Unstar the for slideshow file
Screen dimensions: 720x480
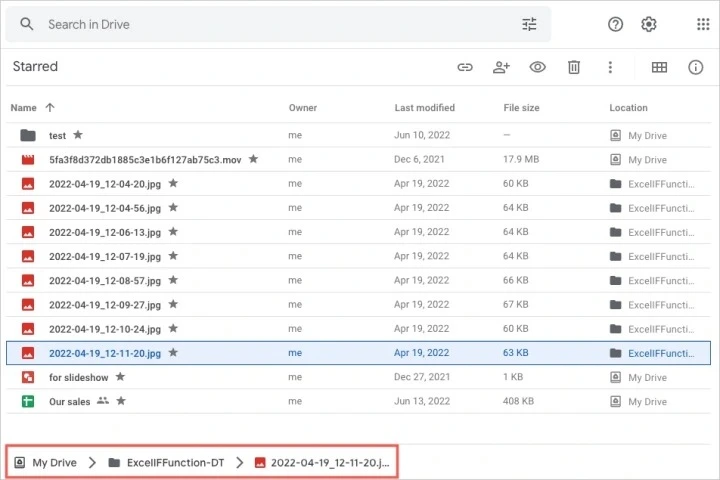tap(120, 377)
